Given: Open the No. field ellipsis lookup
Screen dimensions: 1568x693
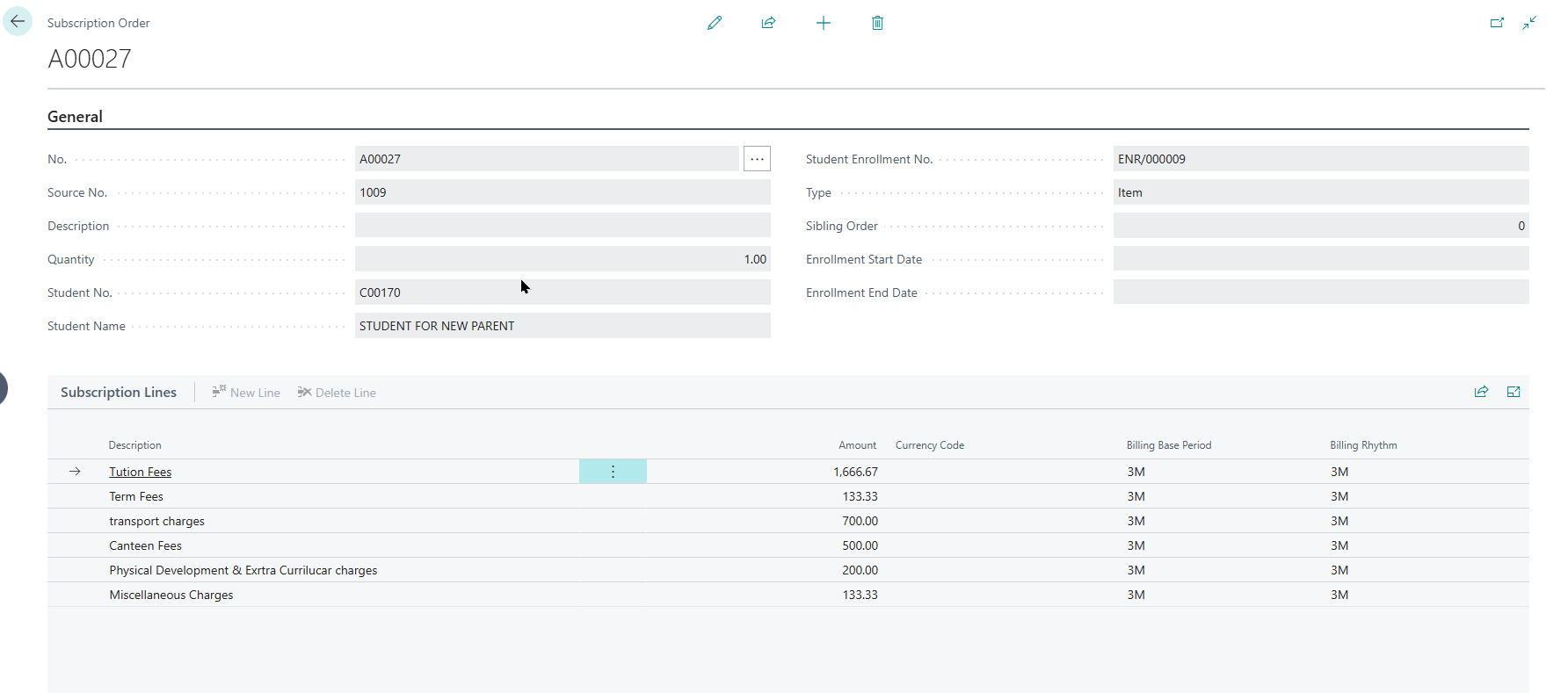Looking at the screenshot, I should pyautogui.click(x=757, y=159).
